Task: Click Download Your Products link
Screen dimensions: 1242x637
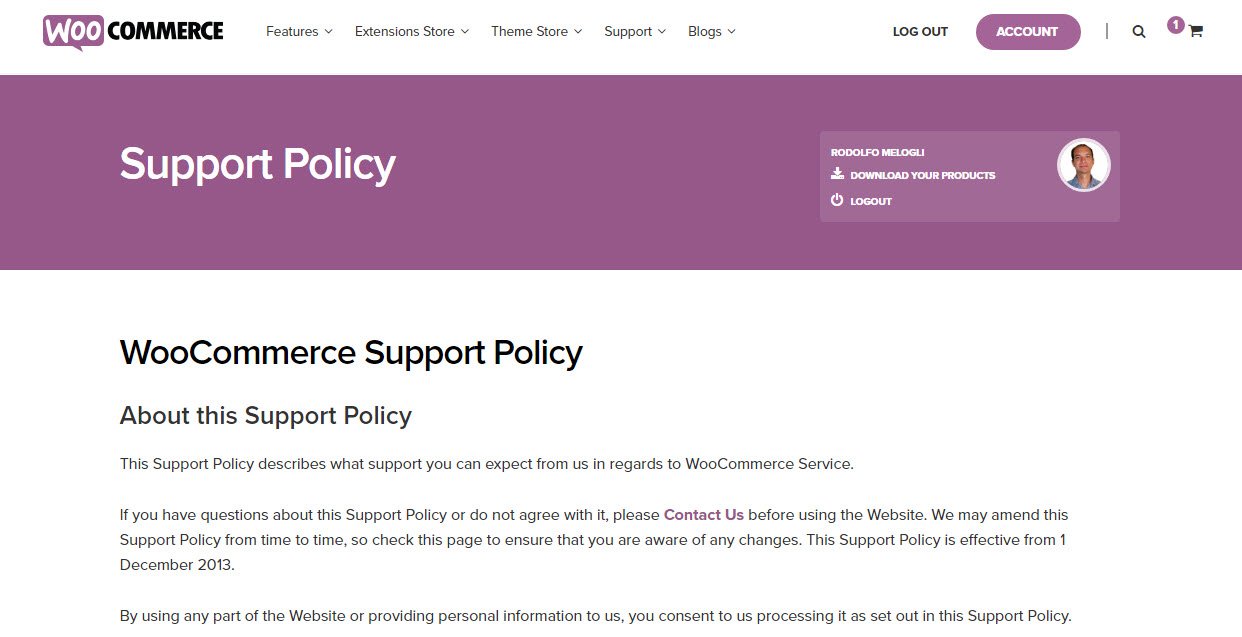Action: coord(923,175)
